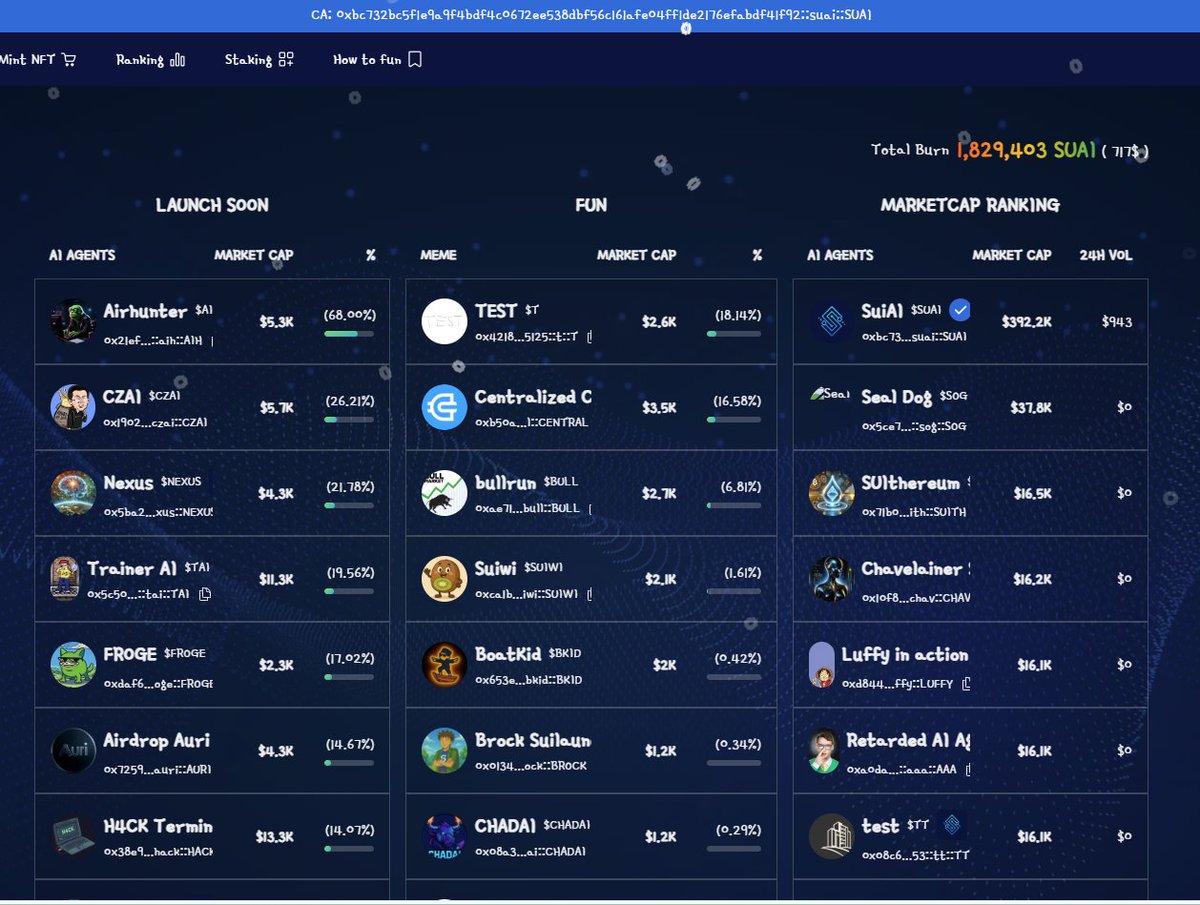The width and height of the screenshot is (1200, 905).
Task: Click the Brock Suilaunch avatar icon
Action: pyautogui.click(x=444, y=751)
